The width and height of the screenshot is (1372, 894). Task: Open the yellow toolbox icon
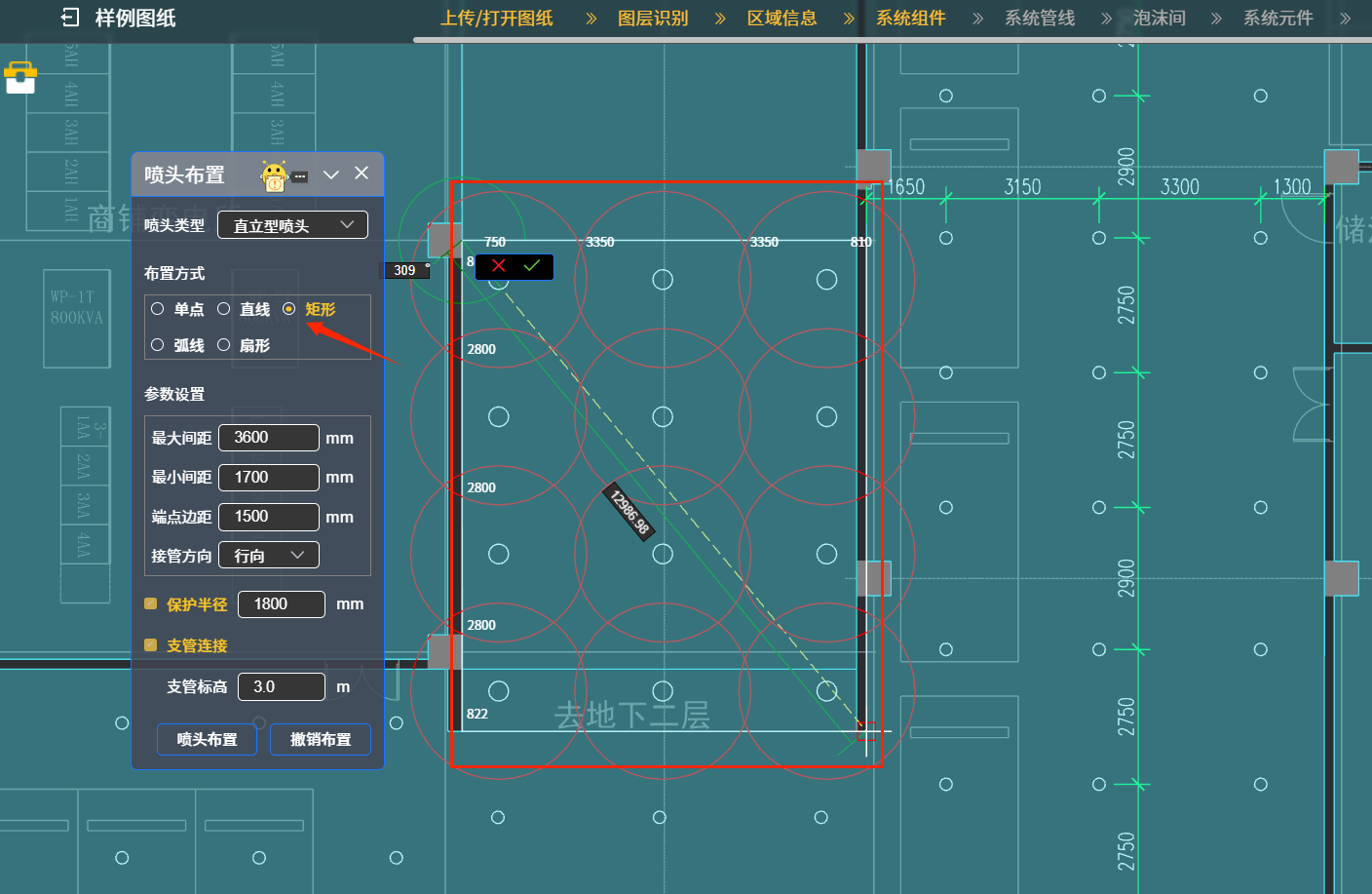[20, 78]
